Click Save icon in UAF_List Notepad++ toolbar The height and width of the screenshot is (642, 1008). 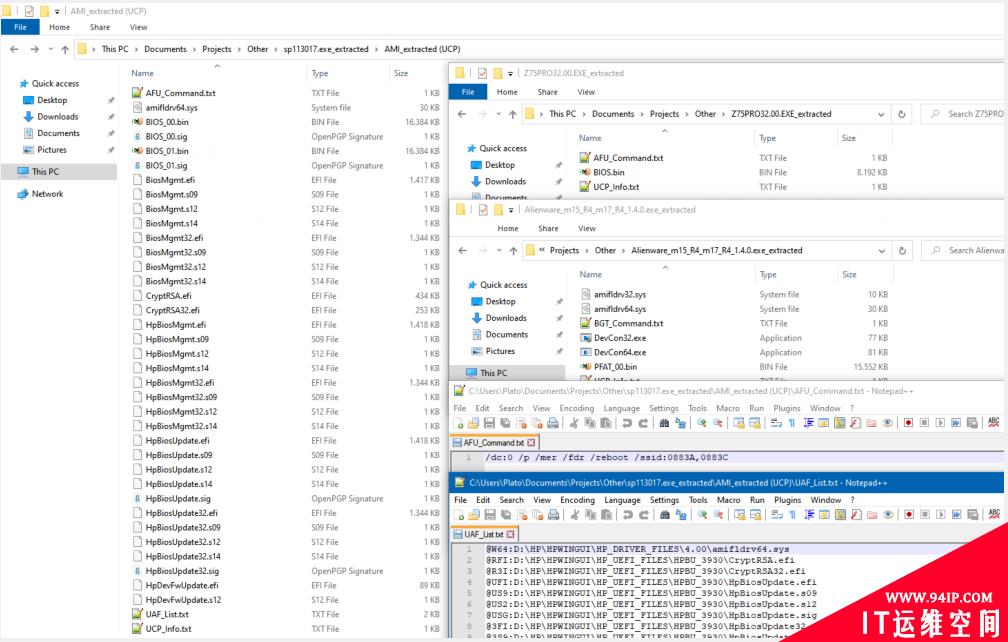(x=491, y=515)
